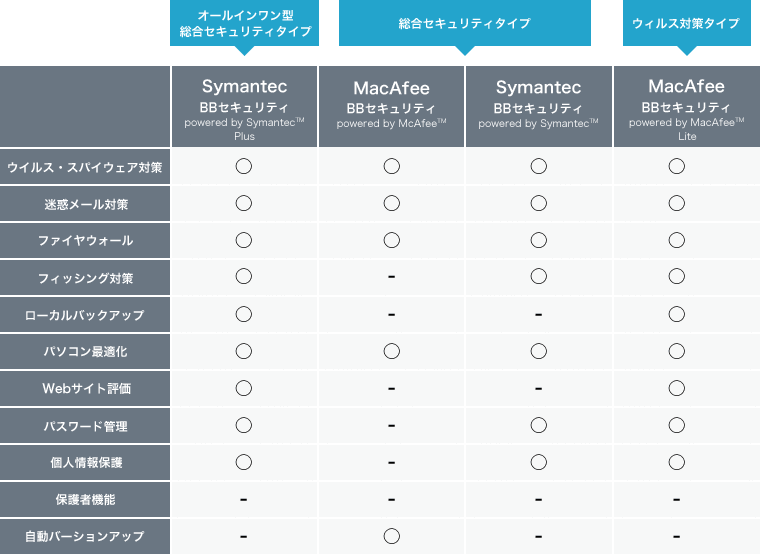Click the ウイルス・スパイウェア対策 row label
Screen dimensions: 760x554
(x=84, y=166)
